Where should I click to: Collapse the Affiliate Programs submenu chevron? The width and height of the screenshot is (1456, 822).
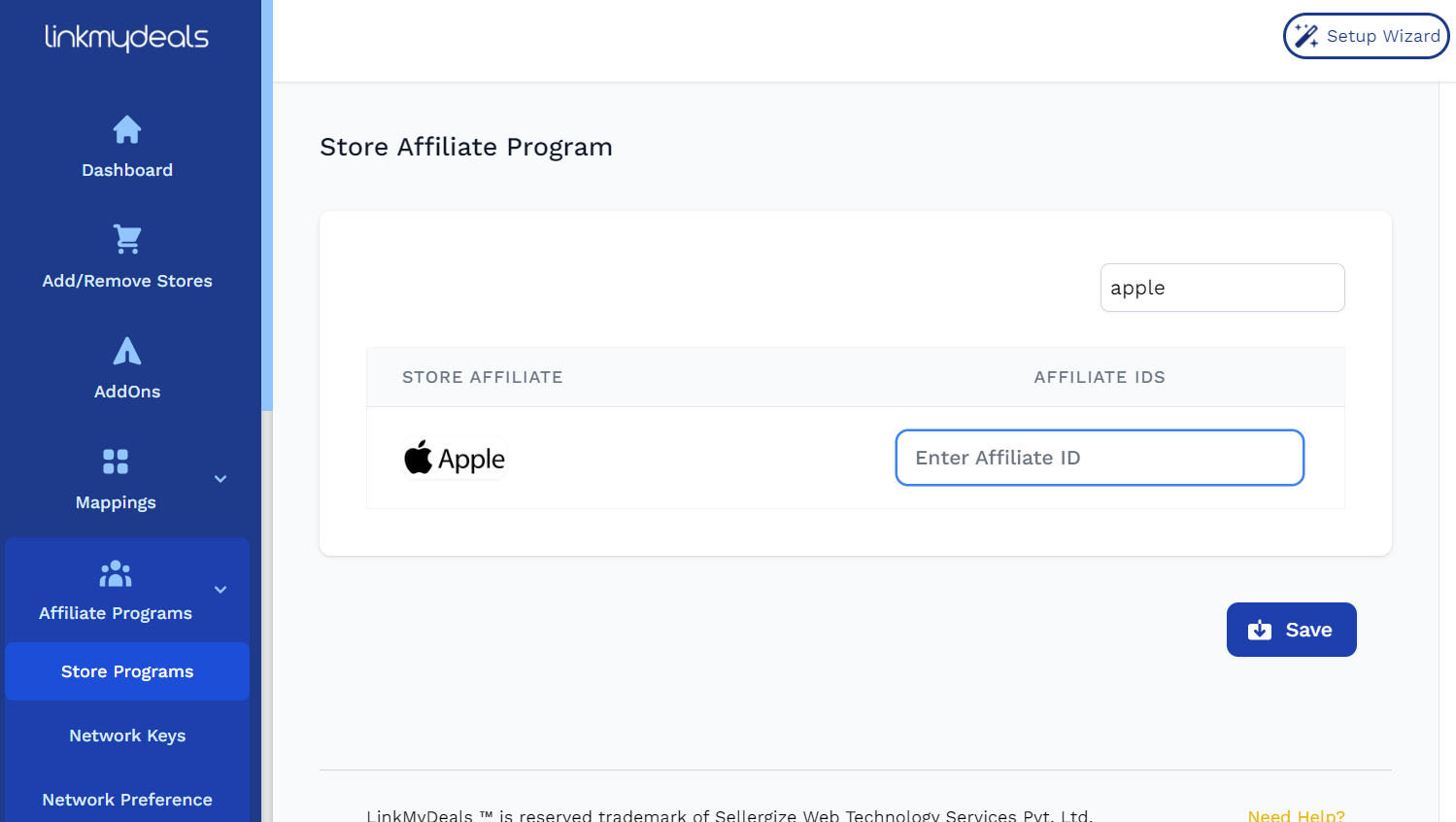tap(220, 590)
